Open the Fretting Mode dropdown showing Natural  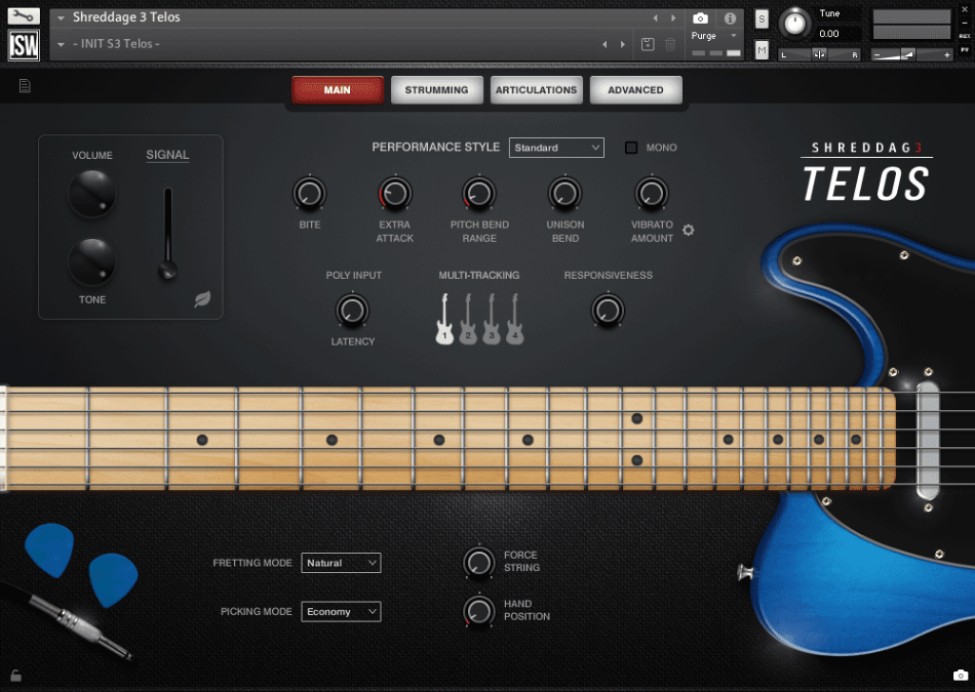pyautogui.click(x=341, y=563)
